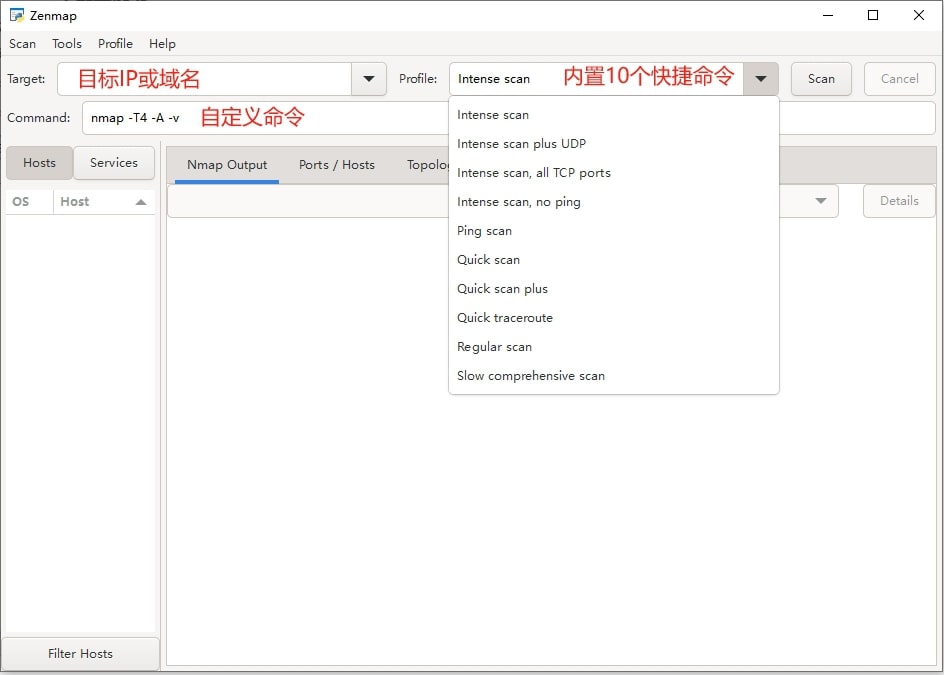
Task: Open the Topology tab
Action: [x=427, y=165]
